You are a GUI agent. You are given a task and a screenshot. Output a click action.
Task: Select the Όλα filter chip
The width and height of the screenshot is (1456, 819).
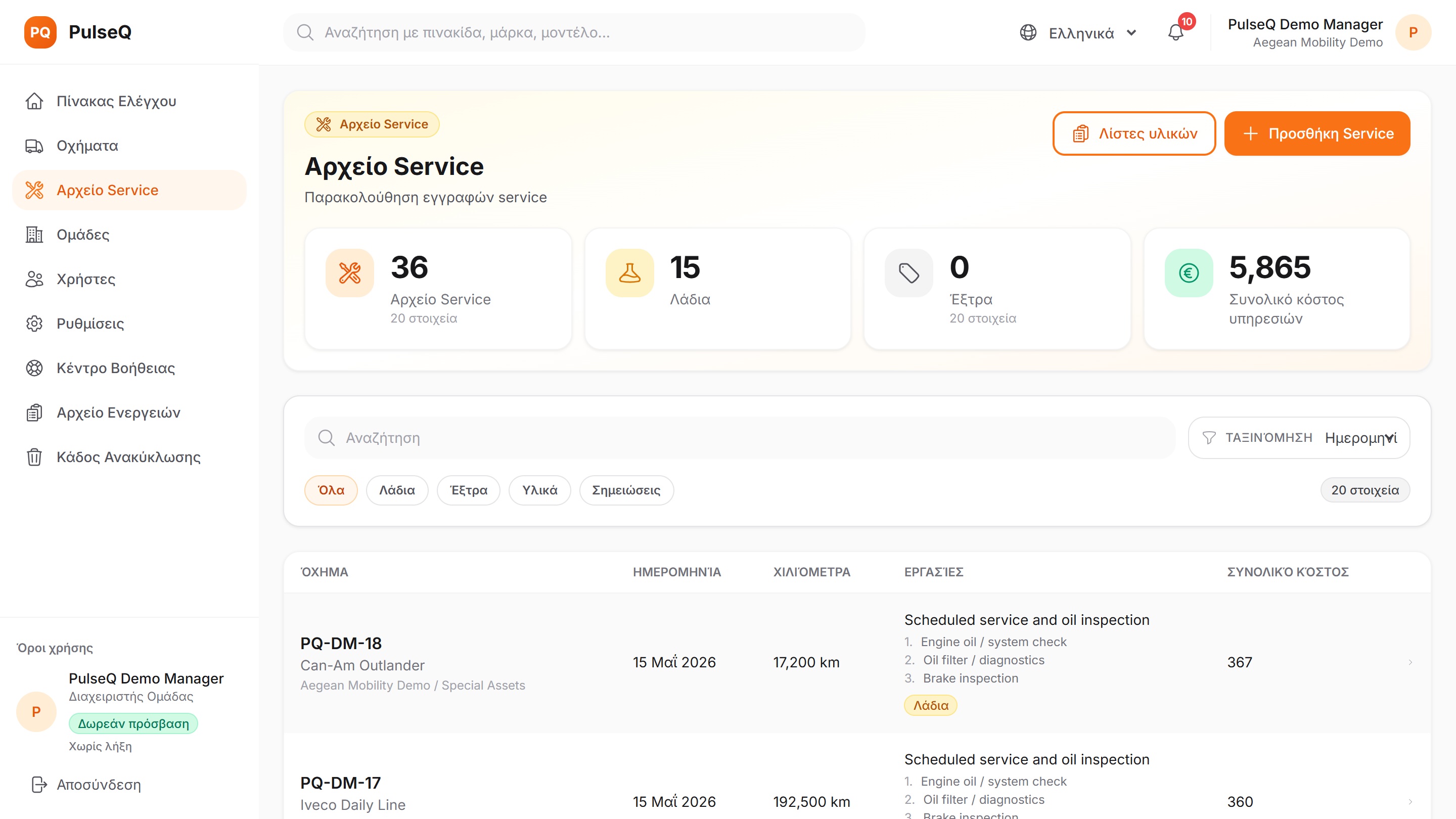331,490
